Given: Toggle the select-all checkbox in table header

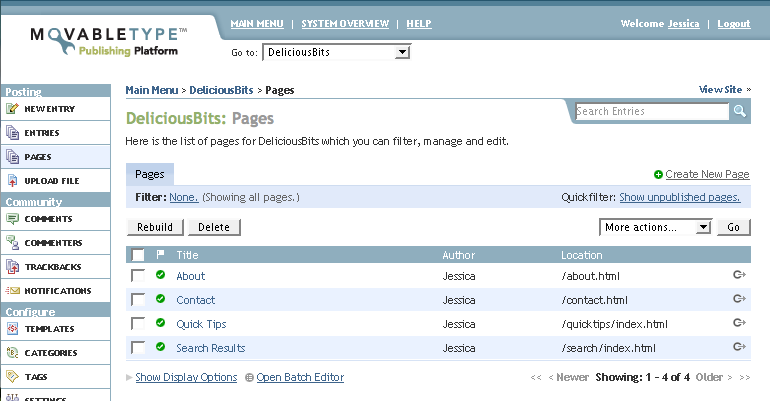Looking at the screenshot, I should [x=138, y=255].
